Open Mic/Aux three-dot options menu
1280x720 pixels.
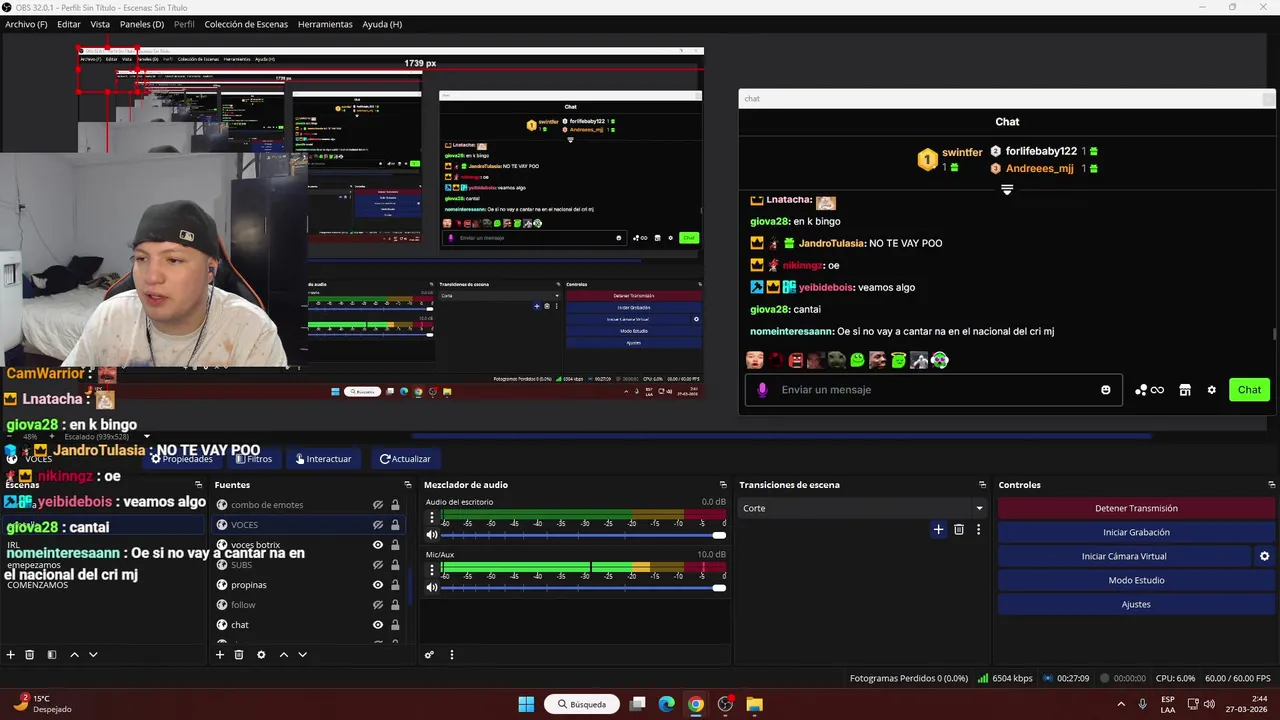click(432, 570)
